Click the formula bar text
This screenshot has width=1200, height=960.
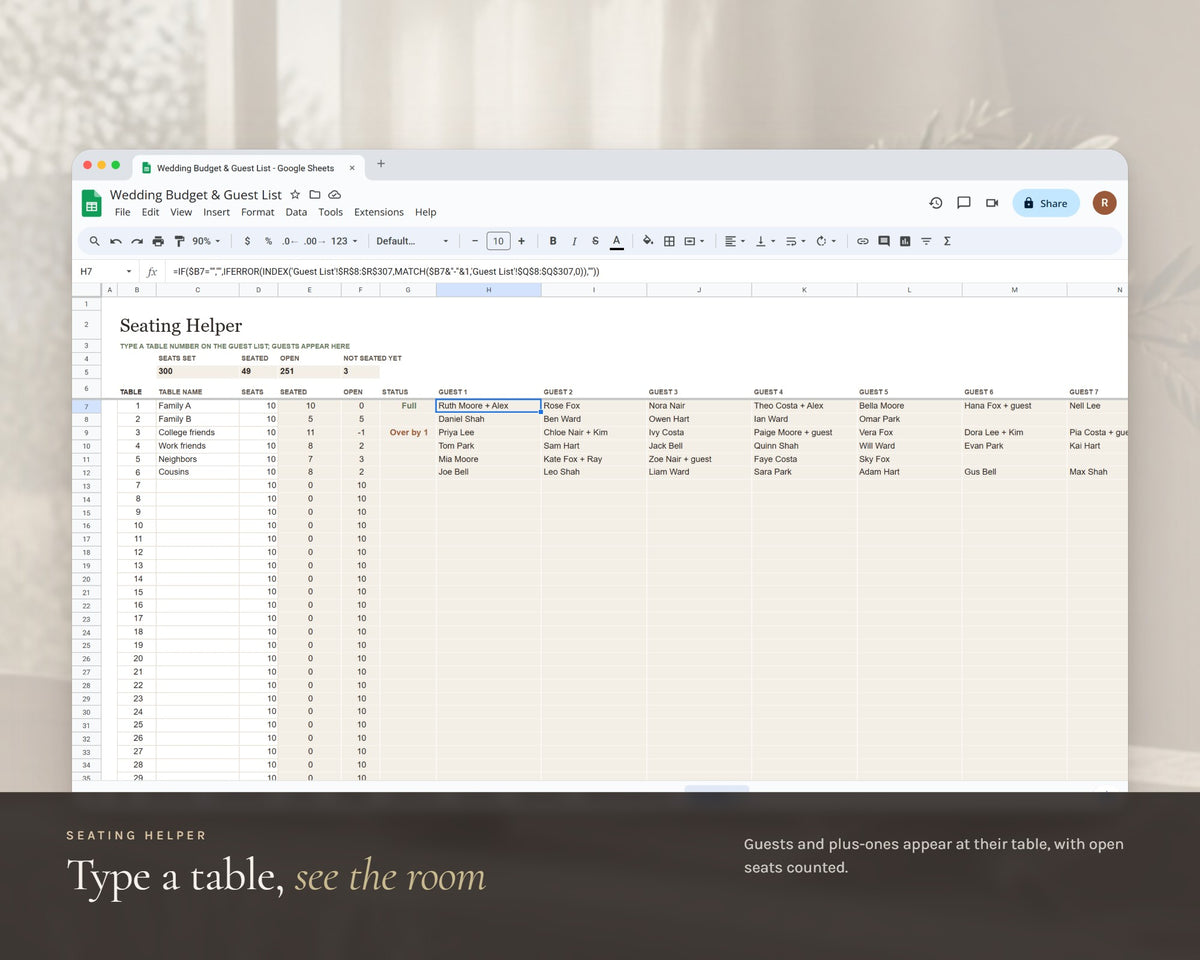(x=386, y=272)
